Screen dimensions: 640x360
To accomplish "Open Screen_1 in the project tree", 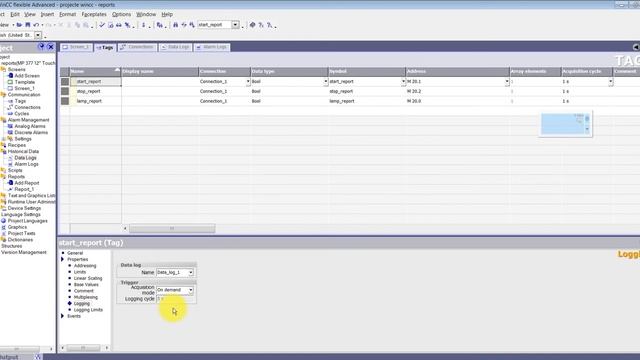I will pyautogui.click(x=24, y=88).
